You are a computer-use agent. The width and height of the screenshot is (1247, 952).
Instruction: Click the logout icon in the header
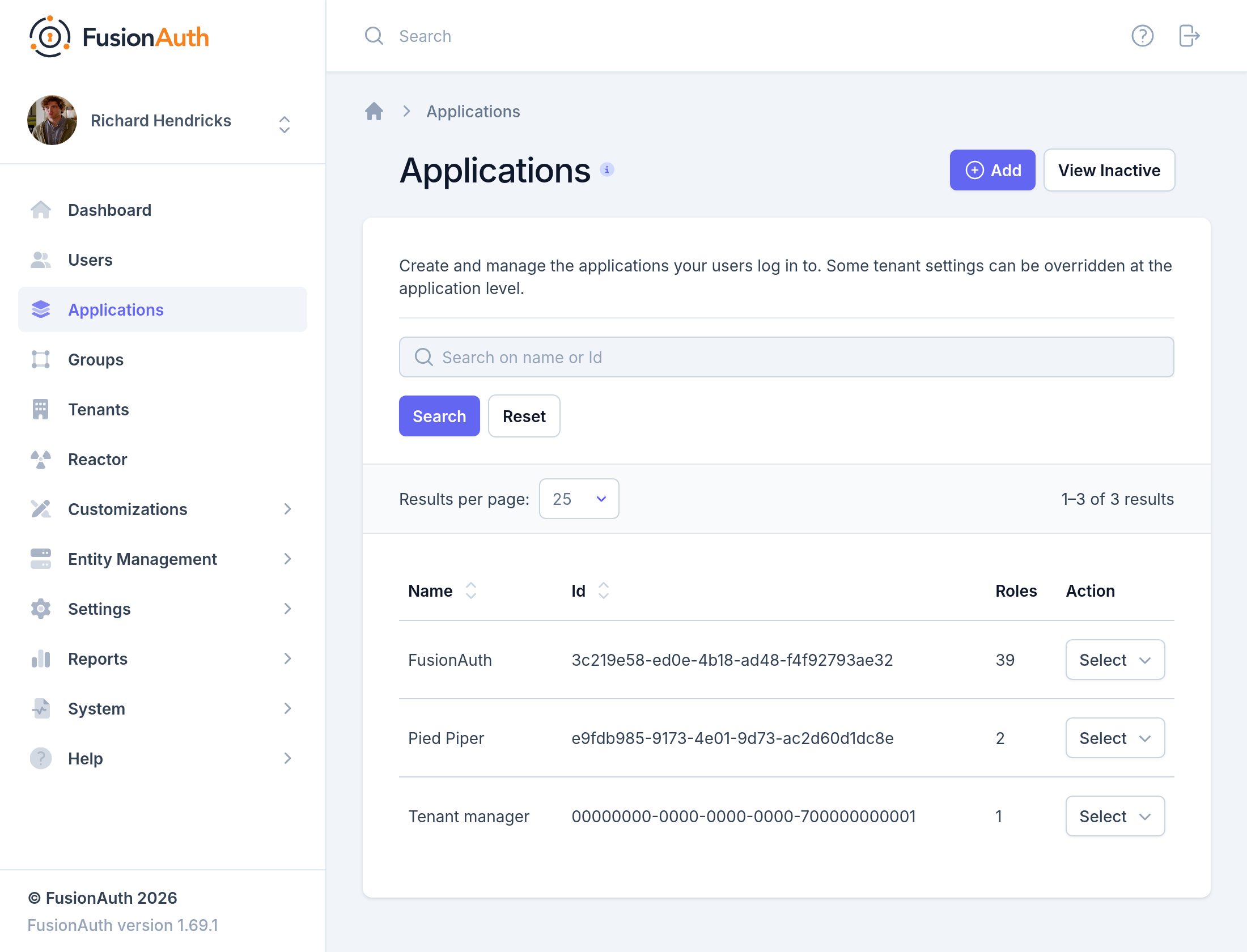point(1189,36)
